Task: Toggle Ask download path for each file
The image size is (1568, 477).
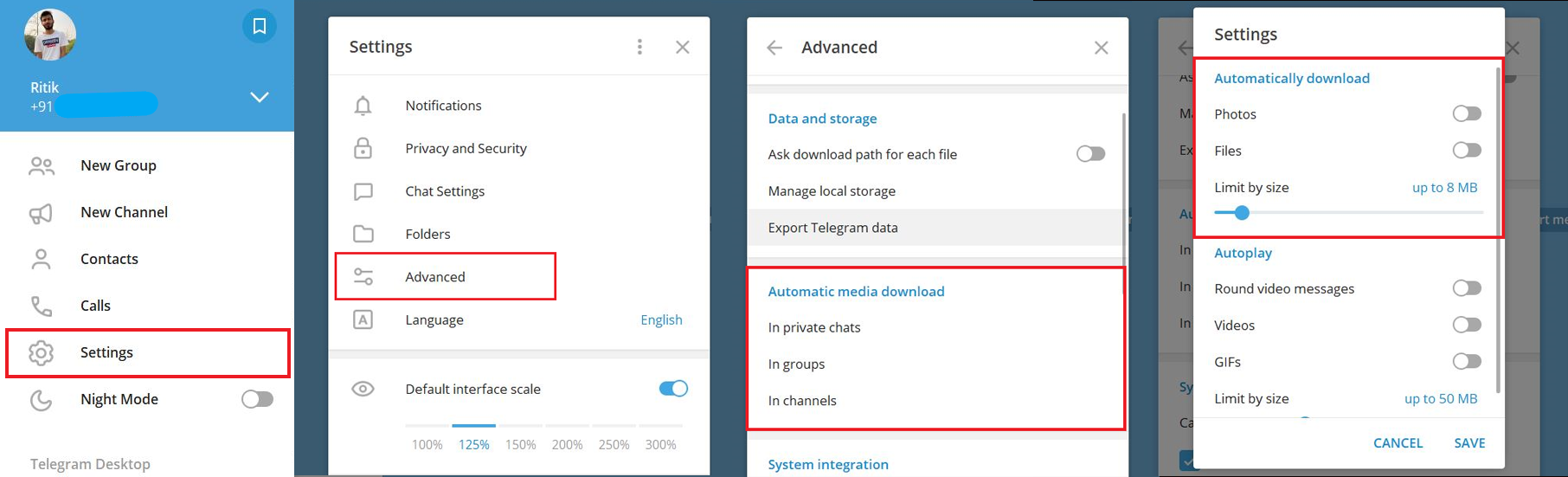Action: 1090,154
